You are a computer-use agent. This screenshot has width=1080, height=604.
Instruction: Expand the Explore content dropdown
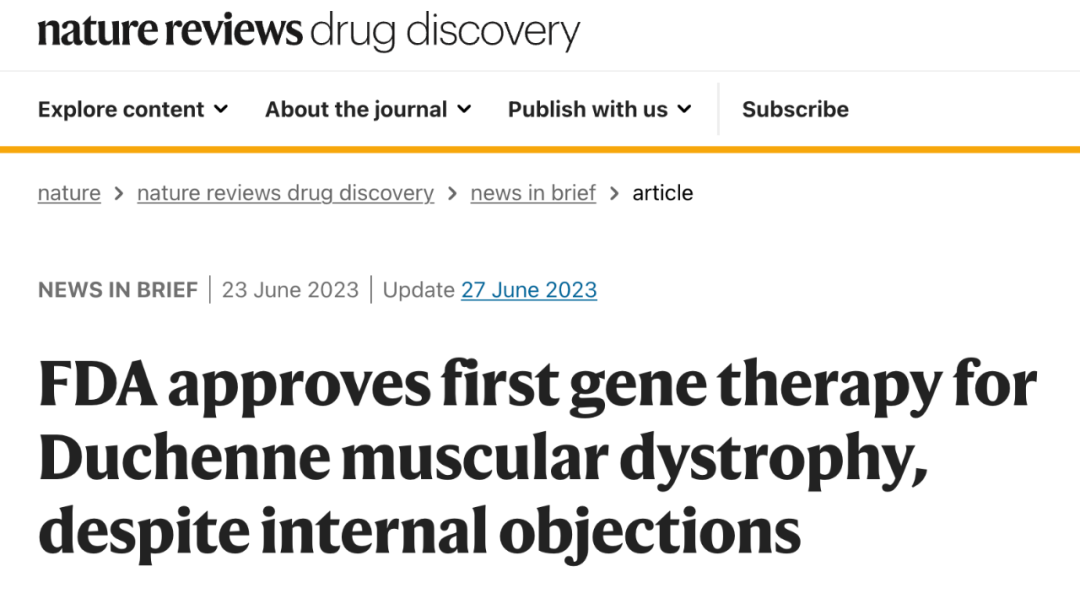coord(132,109)
